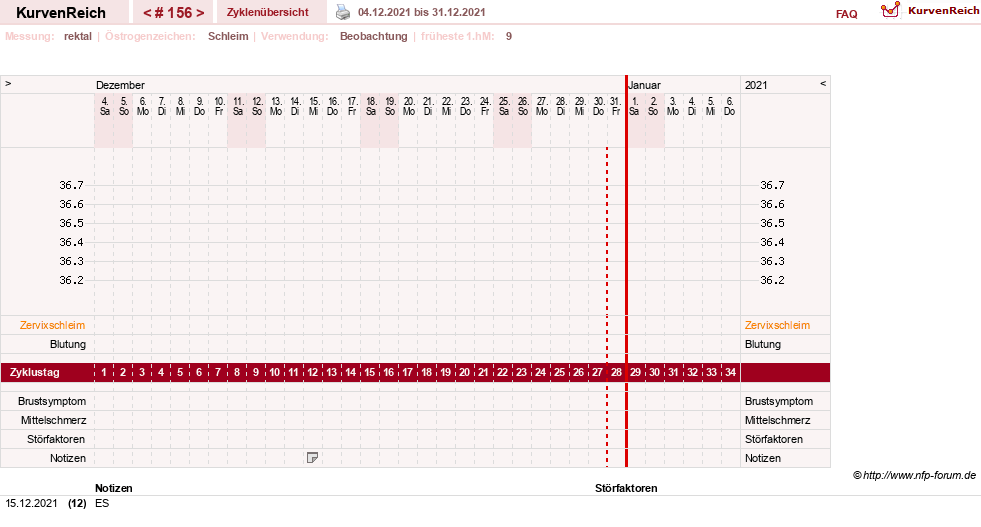Open the Zyklenübersicht tab

(267, 12)
